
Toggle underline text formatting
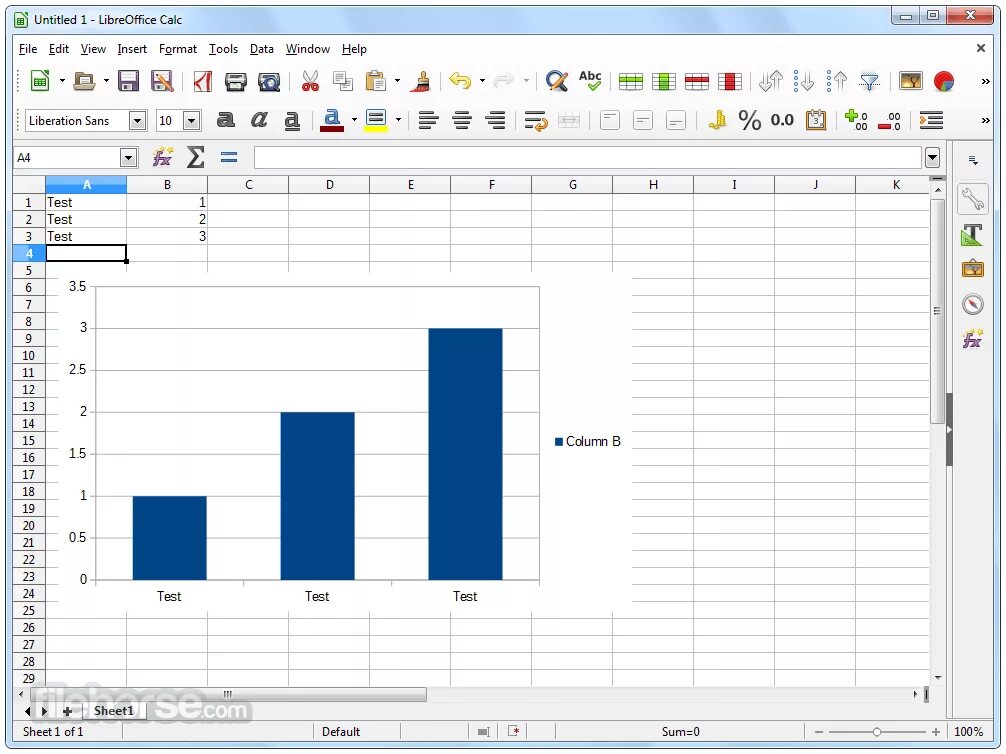(x=292, y=121)
